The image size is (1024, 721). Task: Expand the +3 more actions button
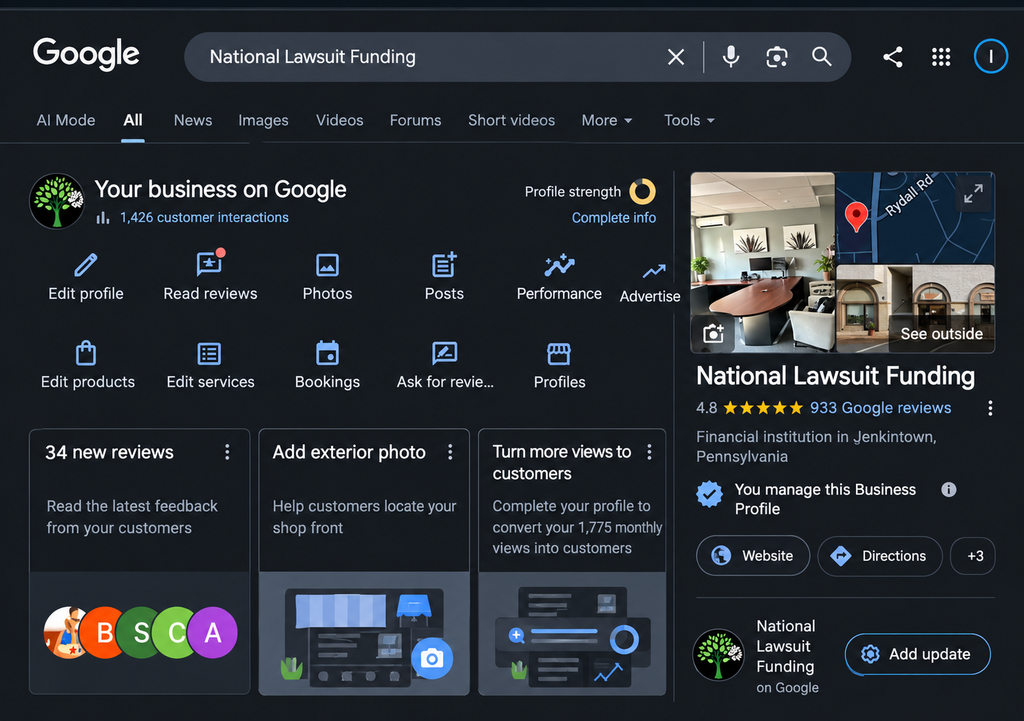tap(972, 556)
